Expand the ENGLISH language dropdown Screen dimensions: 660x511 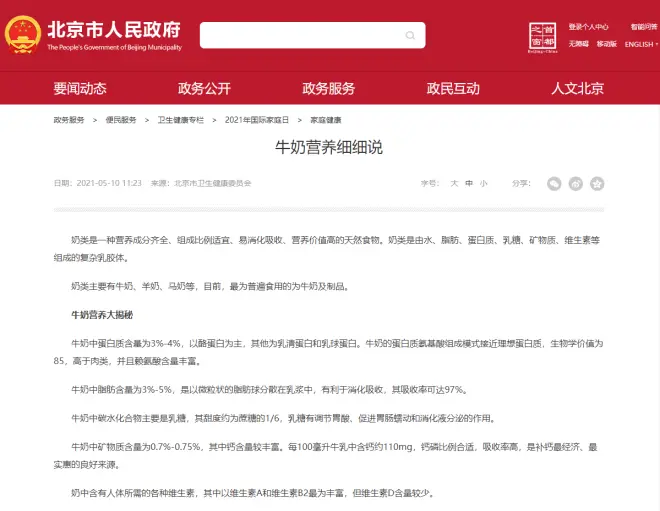coord(641,45)
